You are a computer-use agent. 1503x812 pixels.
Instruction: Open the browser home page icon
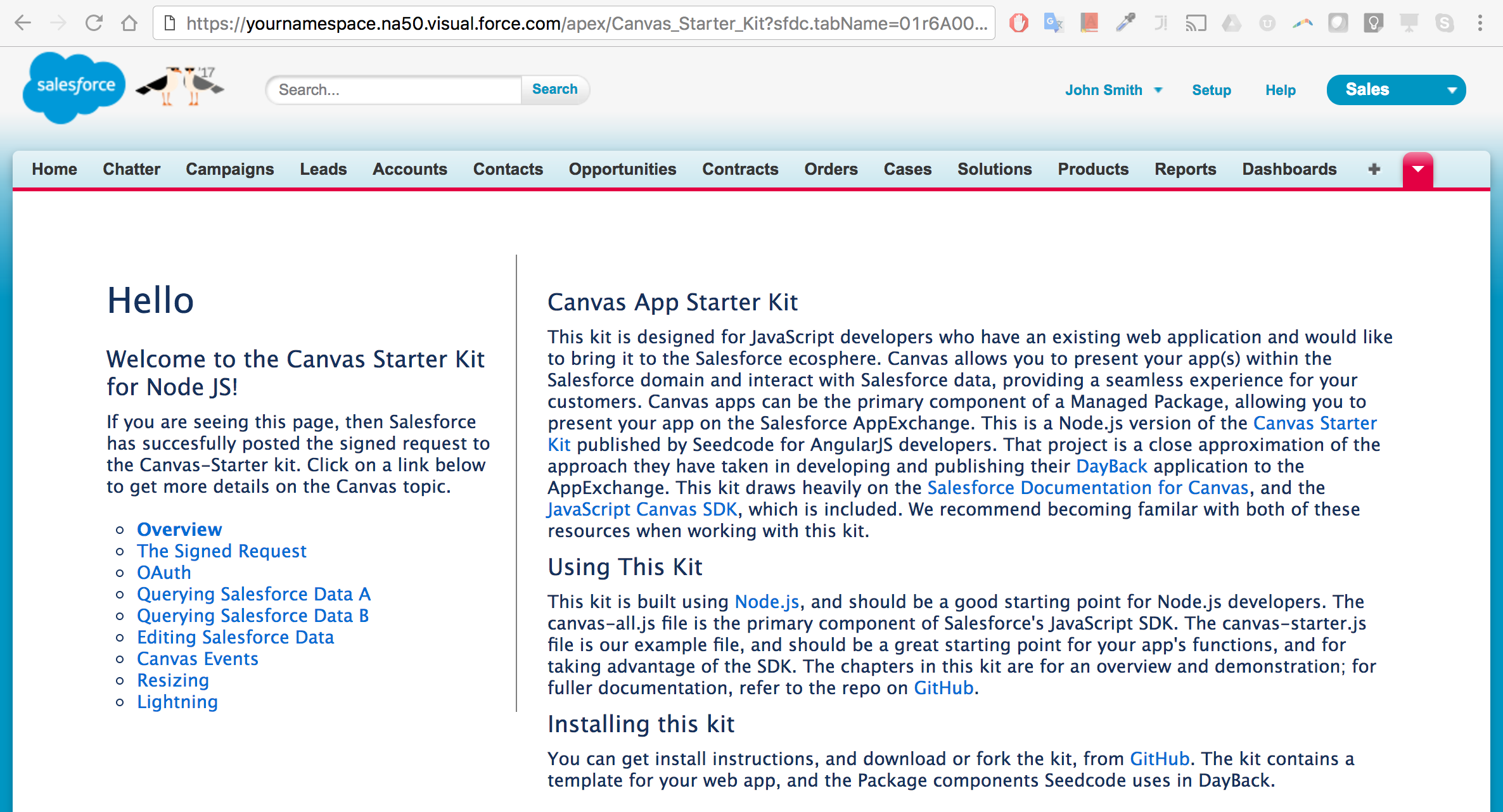[129, 23]
